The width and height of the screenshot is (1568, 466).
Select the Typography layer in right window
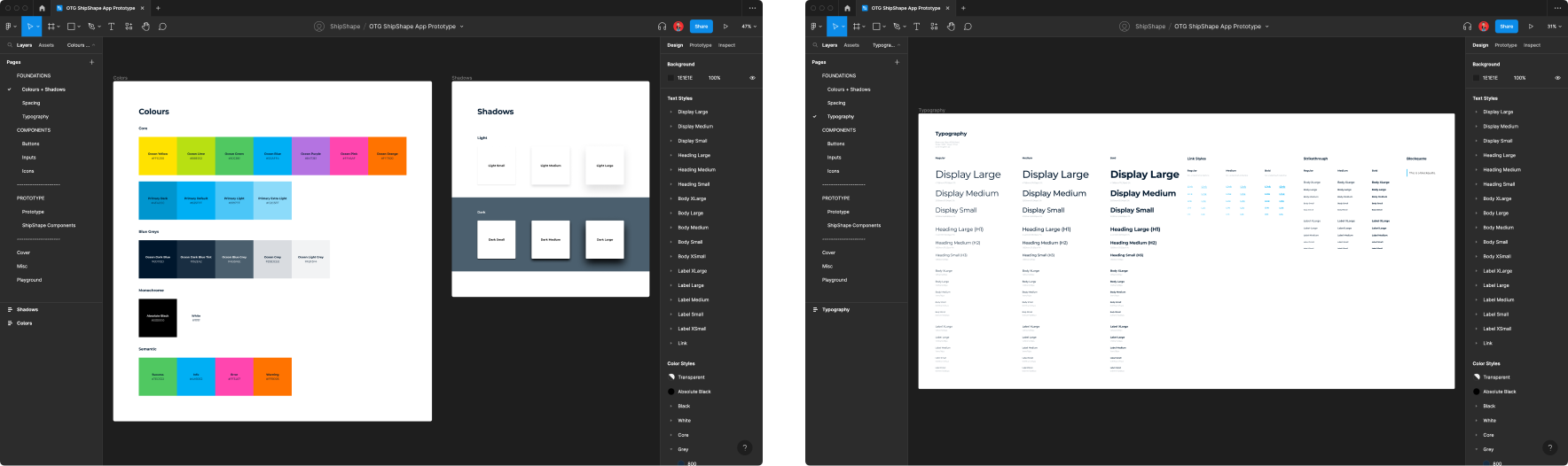(x=835, y=309)
